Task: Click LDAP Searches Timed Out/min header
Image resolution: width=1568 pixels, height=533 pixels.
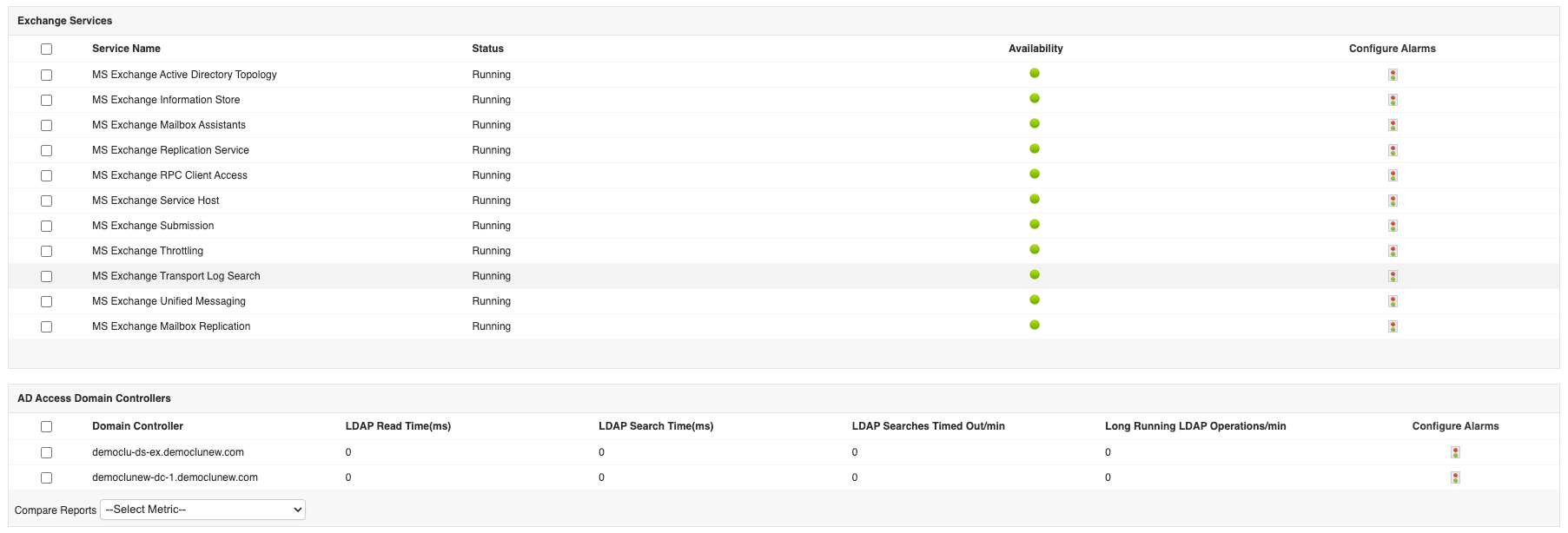Action: pyautogui.click(x=928, y=426)
